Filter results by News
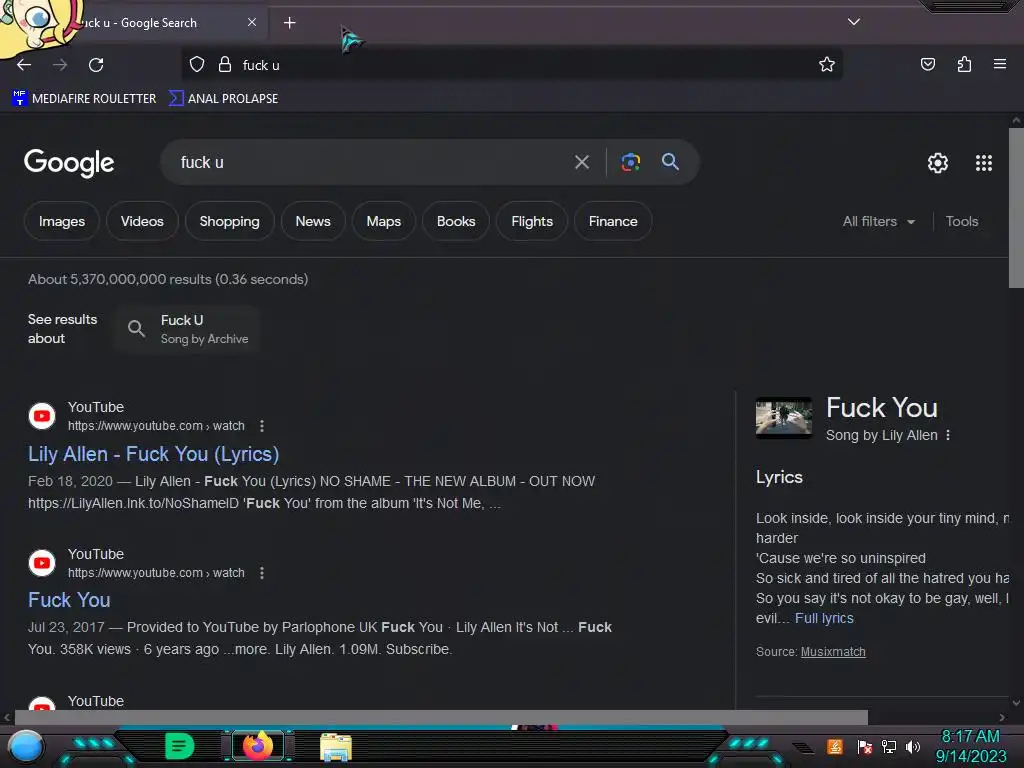Image resolution: width=1024 pixels, height=768 pixels. coord(313,221)
